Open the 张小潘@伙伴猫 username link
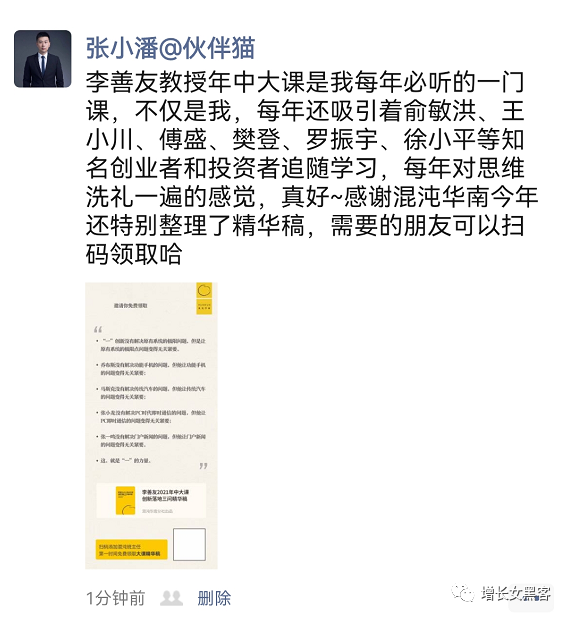This screenshot has height=618, width=568. [x=170, y=48]
